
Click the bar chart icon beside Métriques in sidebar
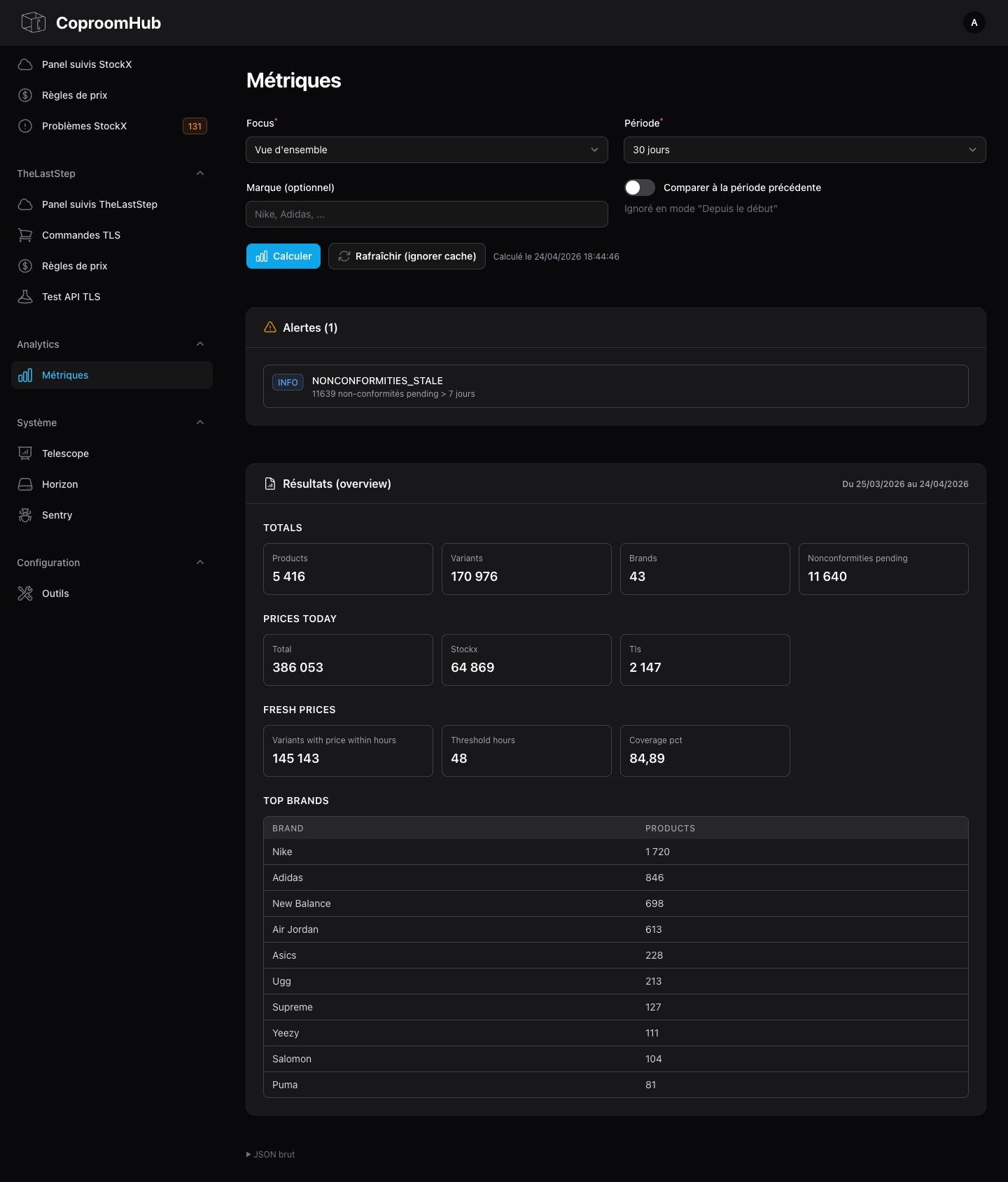[25, 375]
